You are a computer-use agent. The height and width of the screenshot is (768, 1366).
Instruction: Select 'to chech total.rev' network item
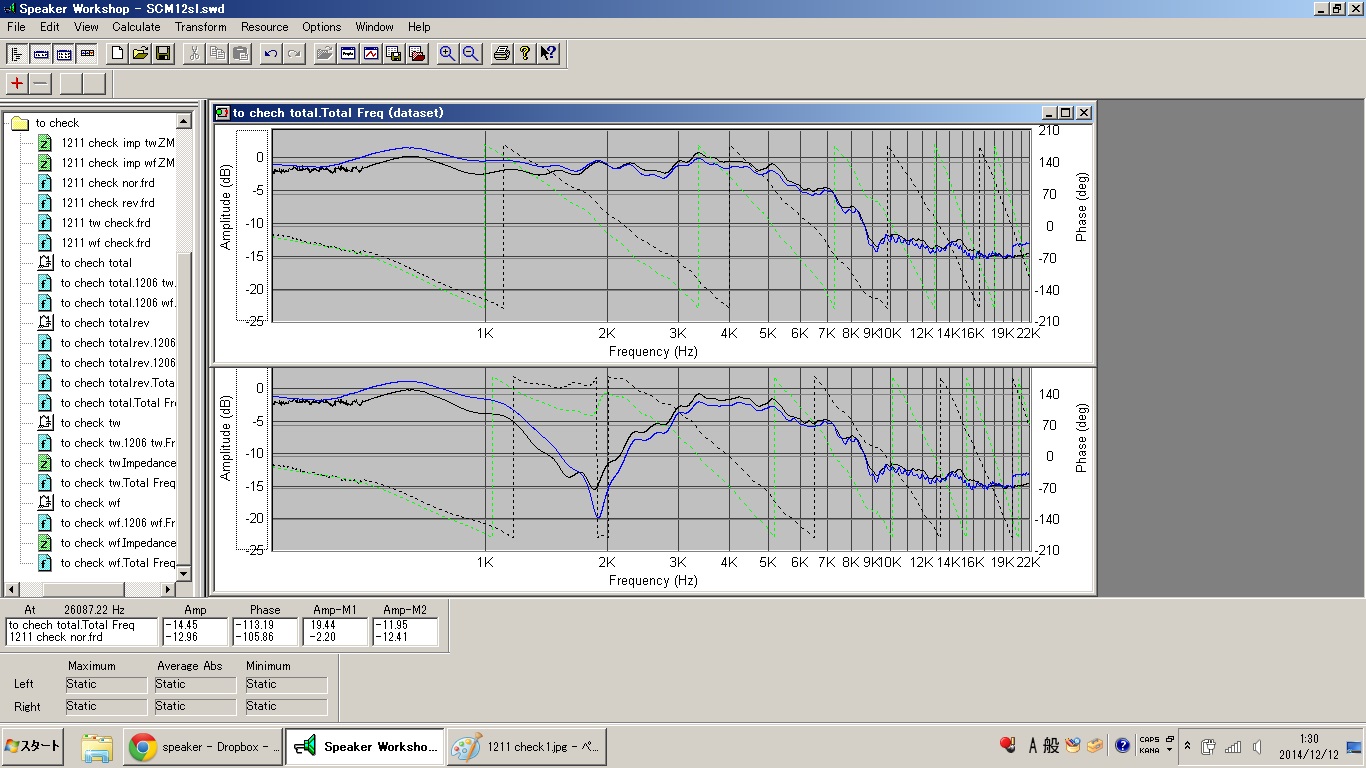click(105, 323)
